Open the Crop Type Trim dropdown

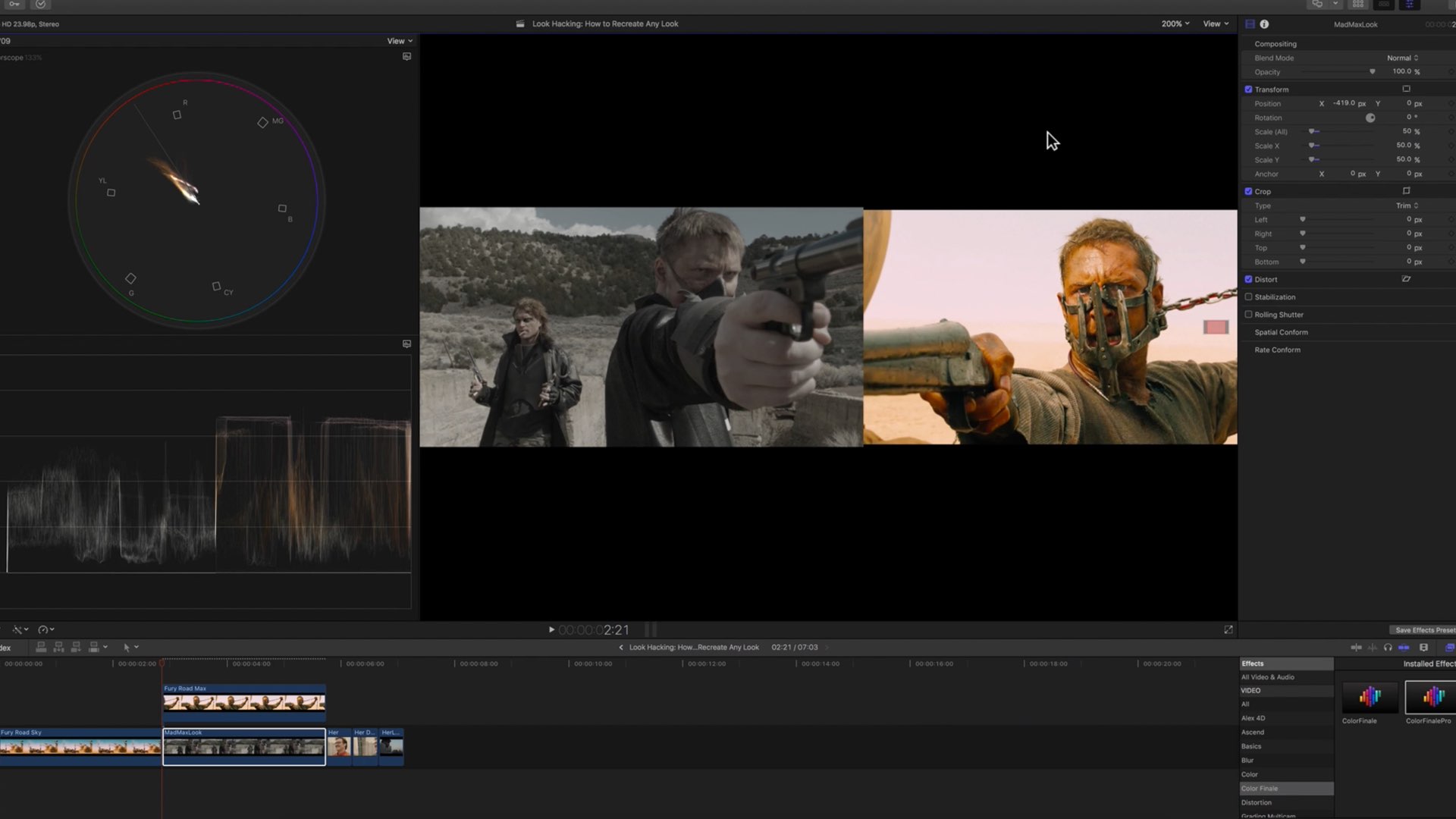click(1407, 206)
